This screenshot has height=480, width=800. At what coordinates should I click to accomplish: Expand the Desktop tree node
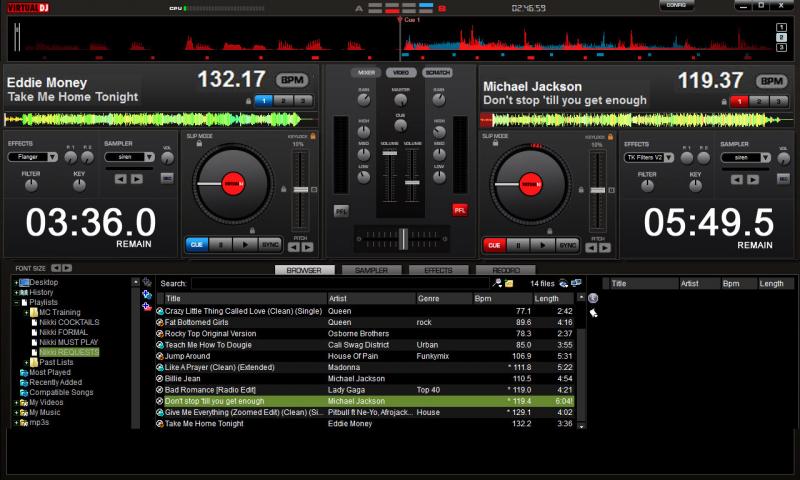[16, 282]
